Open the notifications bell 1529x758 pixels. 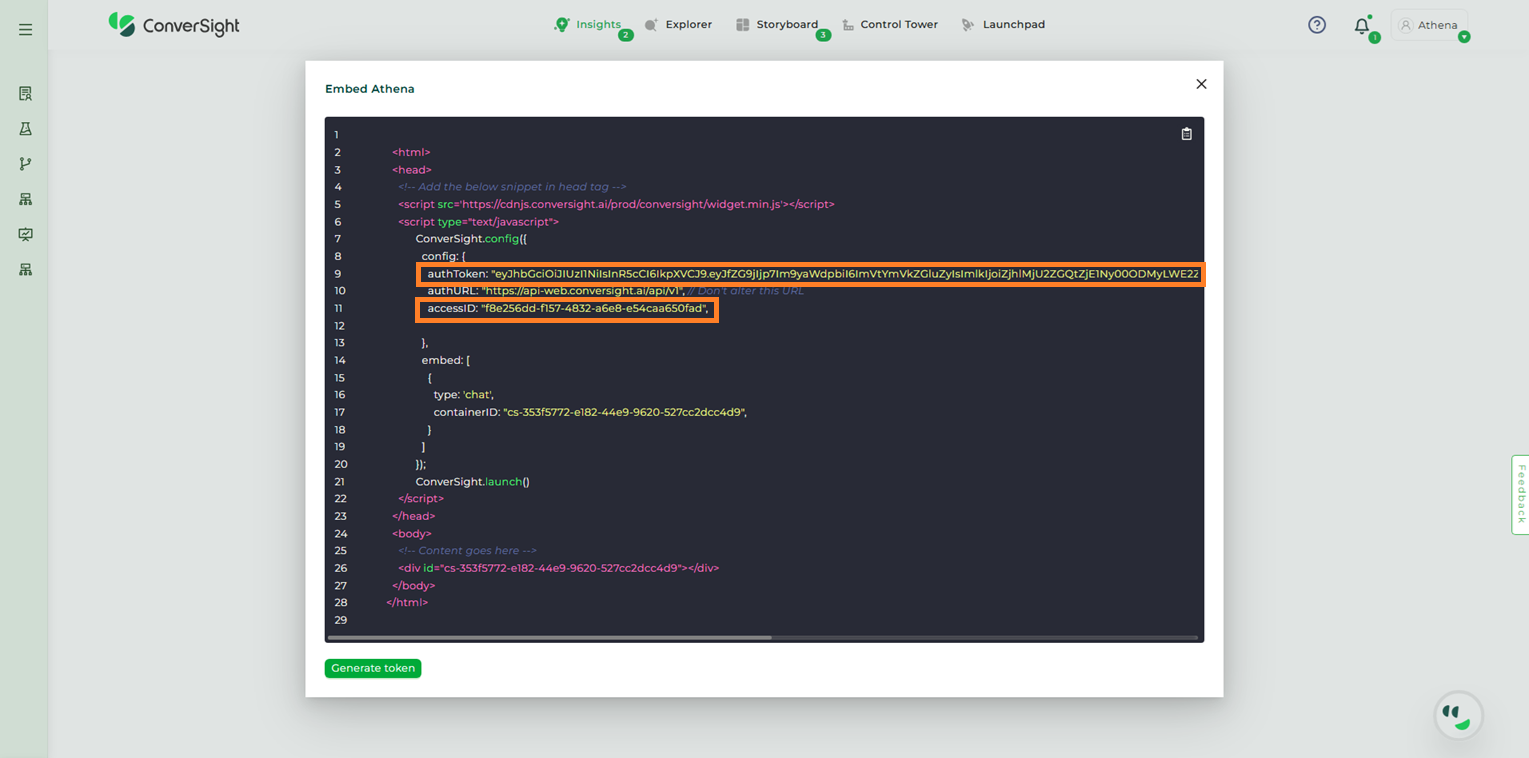click(x=1361, y=26)
